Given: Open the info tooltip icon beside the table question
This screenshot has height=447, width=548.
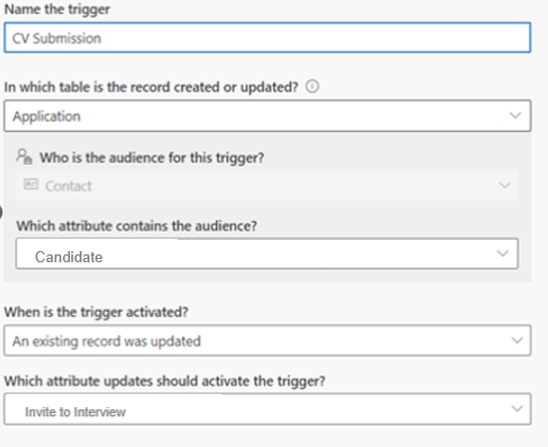Looking at the screenshot, I should coord(312,86).
